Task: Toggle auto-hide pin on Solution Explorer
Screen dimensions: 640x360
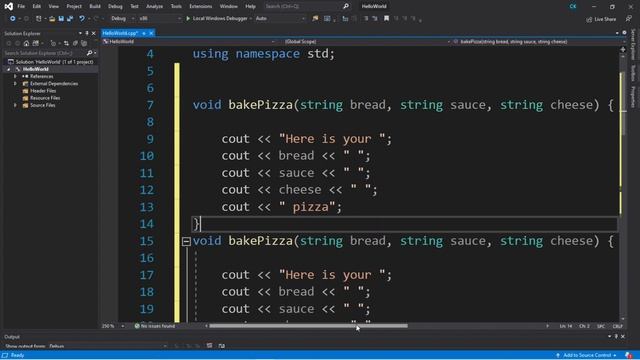Action: [87, 33]
